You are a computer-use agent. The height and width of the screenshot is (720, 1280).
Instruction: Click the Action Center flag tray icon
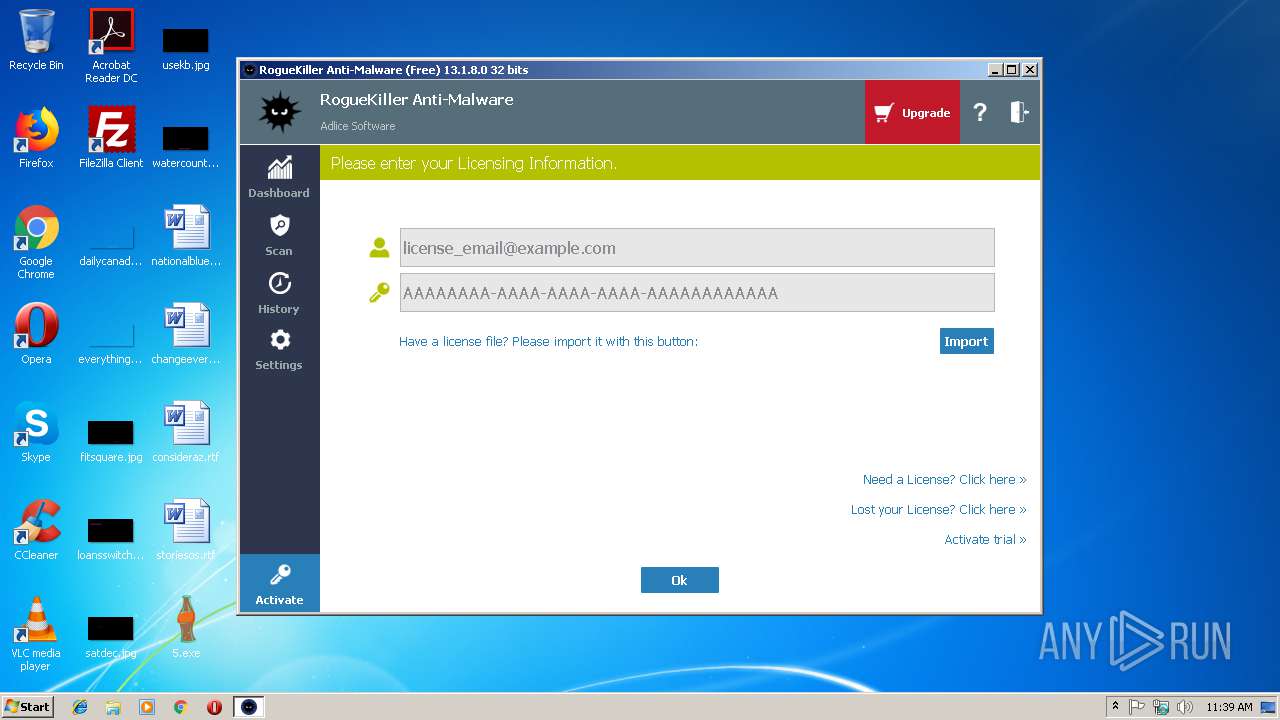(1137, 707)
